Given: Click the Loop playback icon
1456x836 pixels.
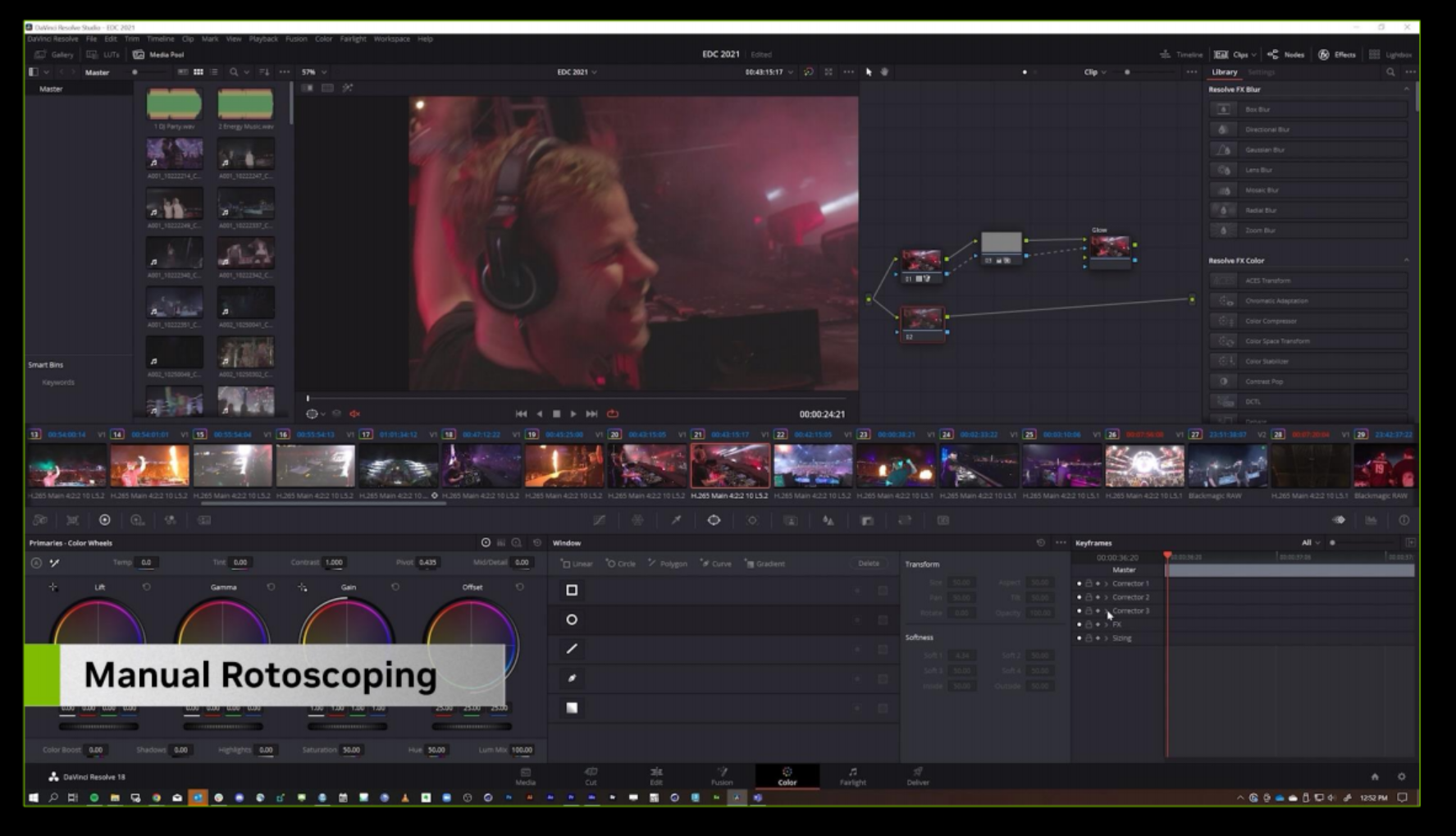Looking at the screenshot, I should [613, 414].
